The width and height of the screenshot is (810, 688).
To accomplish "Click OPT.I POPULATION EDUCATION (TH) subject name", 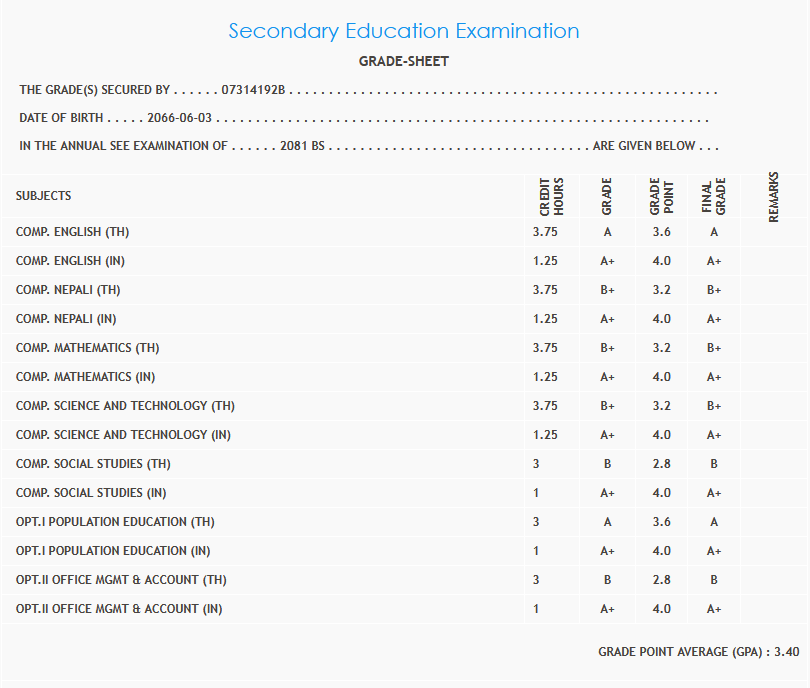I will (115, 522).
